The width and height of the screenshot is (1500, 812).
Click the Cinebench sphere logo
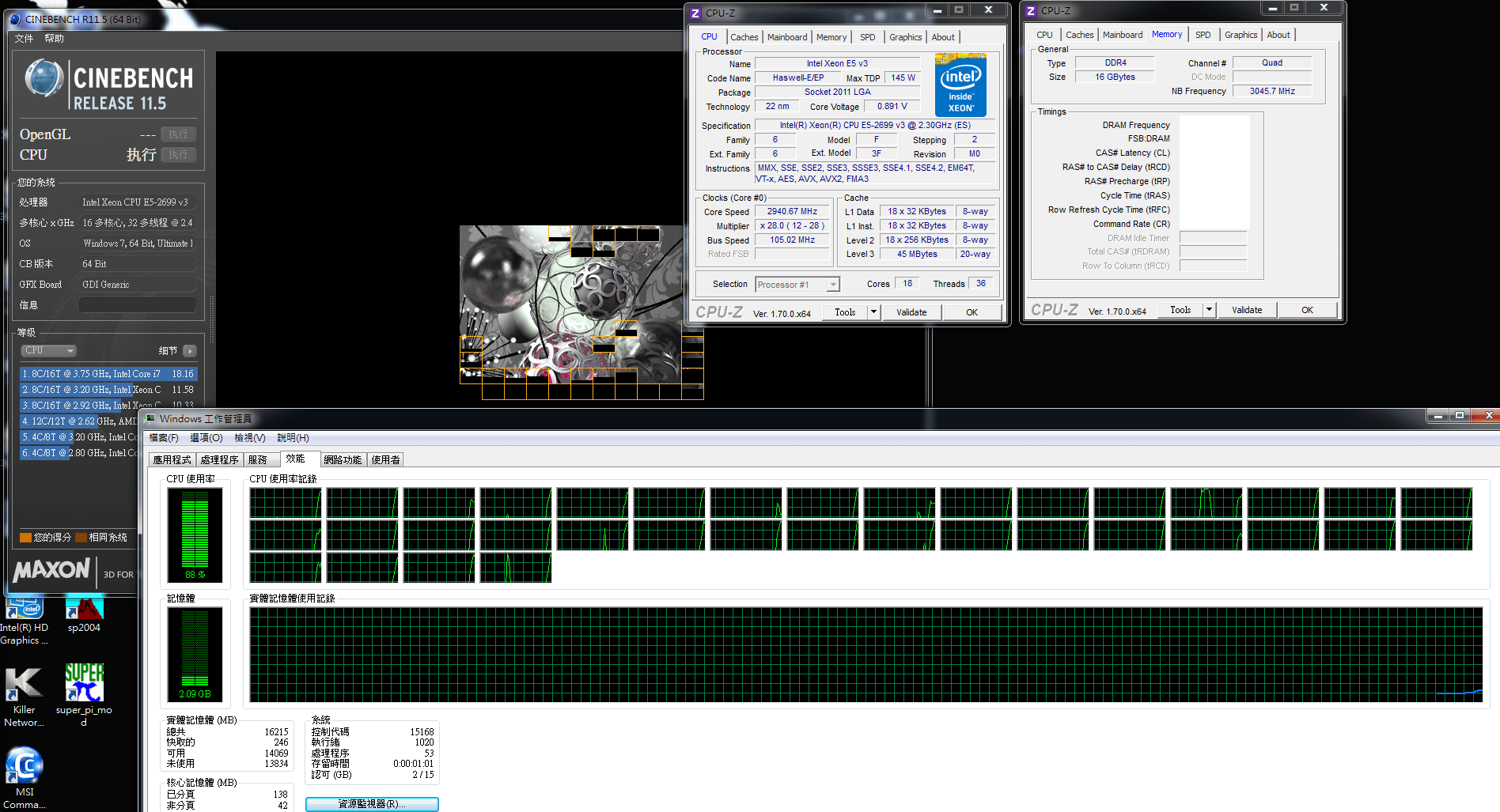[44, 78]
